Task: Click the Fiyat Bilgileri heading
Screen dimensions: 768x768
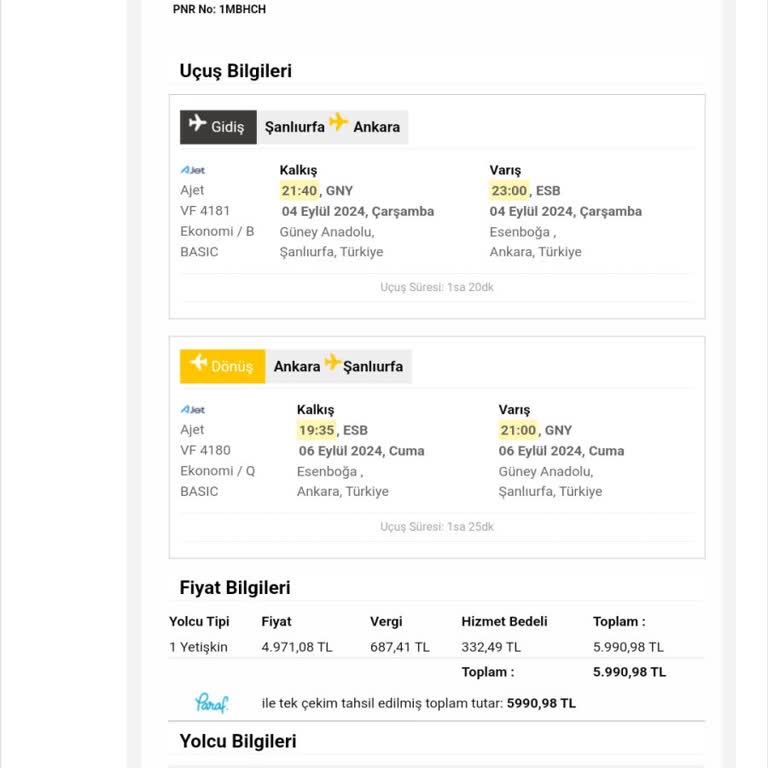Action: pos(235,588)
